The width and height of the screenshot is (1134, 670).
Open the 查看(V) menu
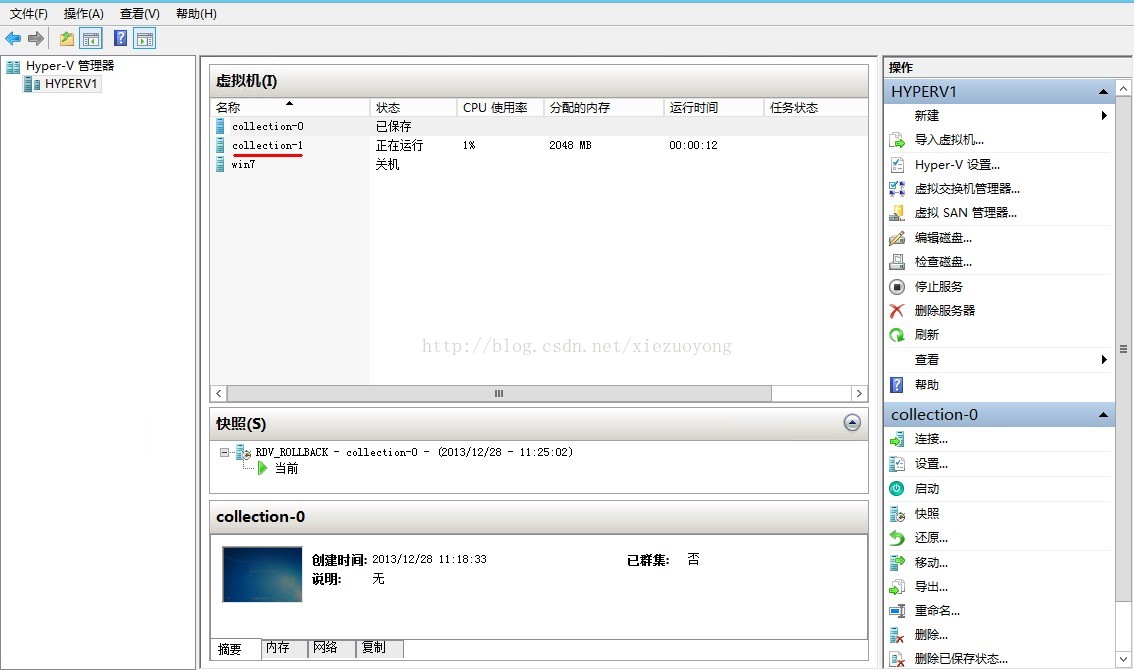(x=140, y=14)
